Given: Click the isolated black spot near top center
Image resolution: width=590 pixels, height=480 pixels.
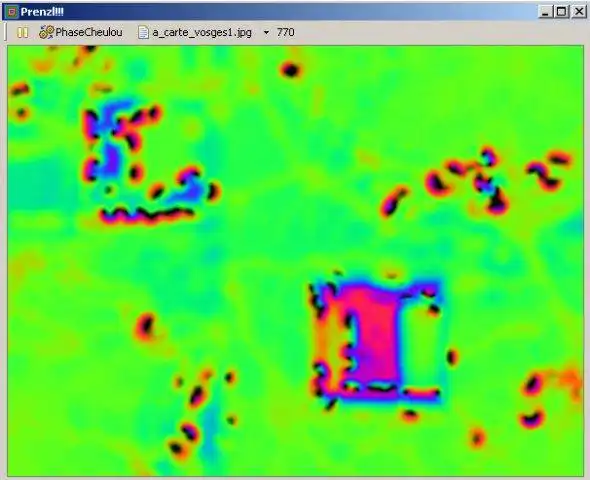Looking at the screenshot, I should tap(290, 70).
